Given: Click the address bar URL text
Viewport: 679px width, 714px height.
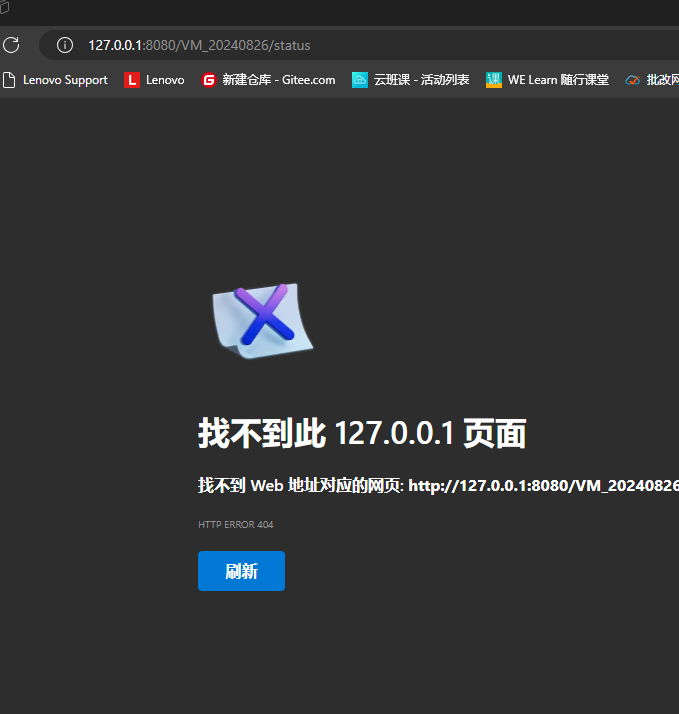Looking at the screenshot, I should tap(199, 46).
